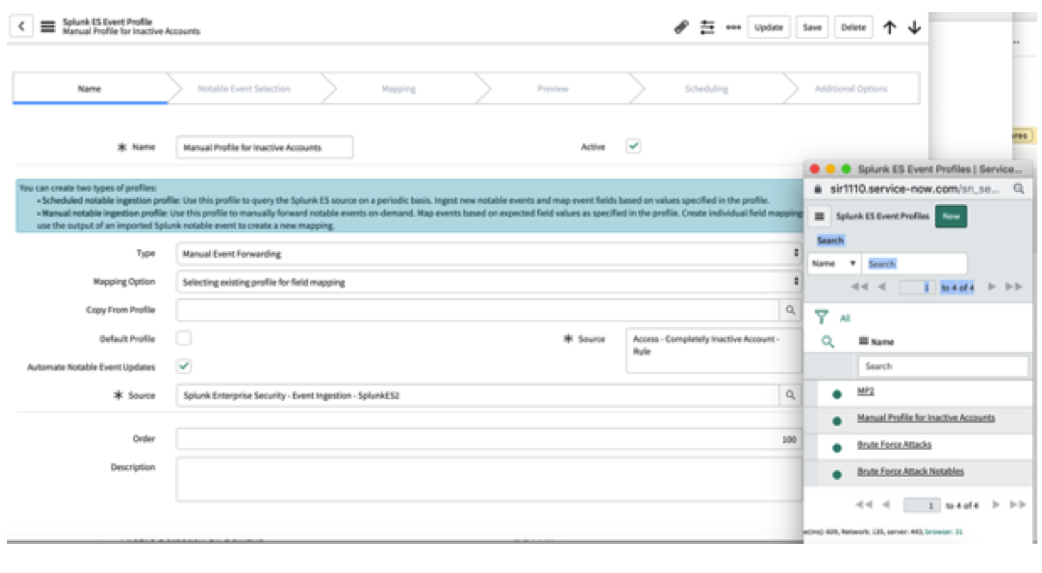Go to next page in top pager
1042x573 pixels.
pyautogui.click(x=991, y=286)
